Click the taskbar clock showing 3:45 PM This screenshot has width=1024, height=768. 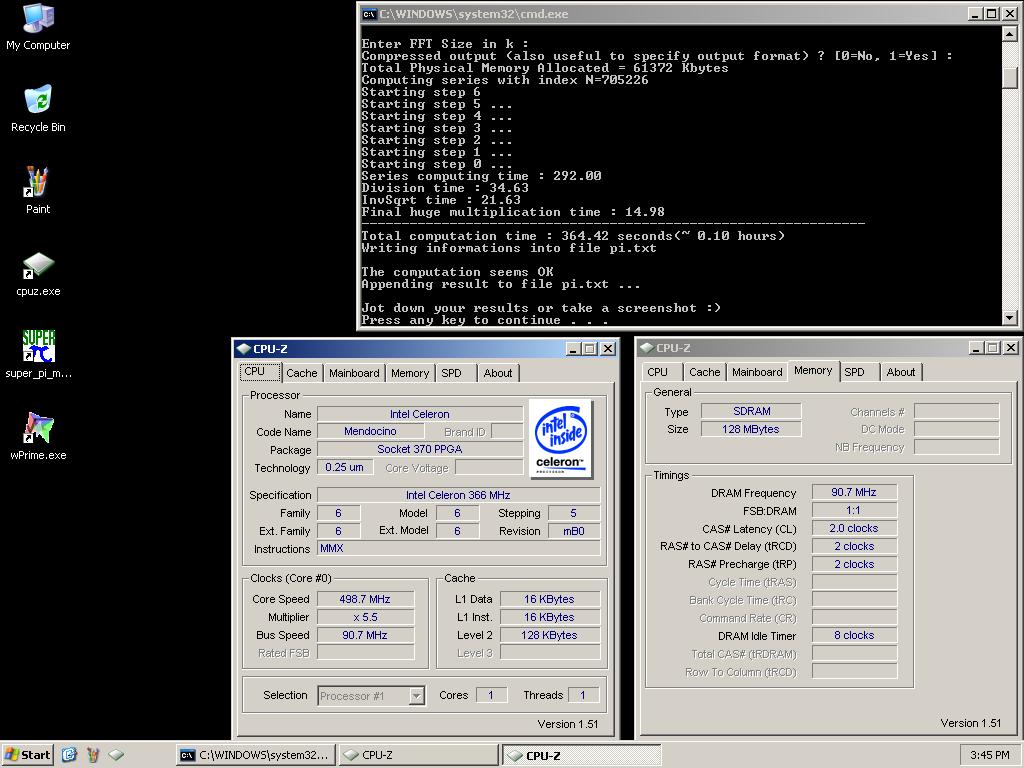(x=989, y=755)
